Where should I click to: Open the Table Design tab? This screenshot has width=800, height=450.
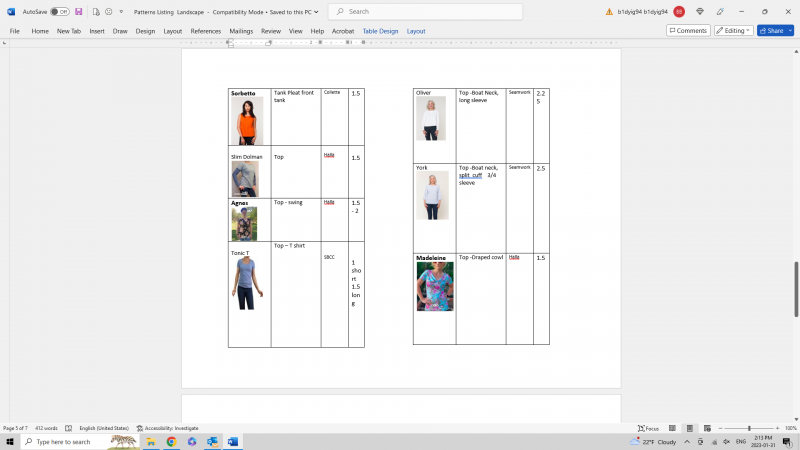pyautogui.click(x=380, y=31)
